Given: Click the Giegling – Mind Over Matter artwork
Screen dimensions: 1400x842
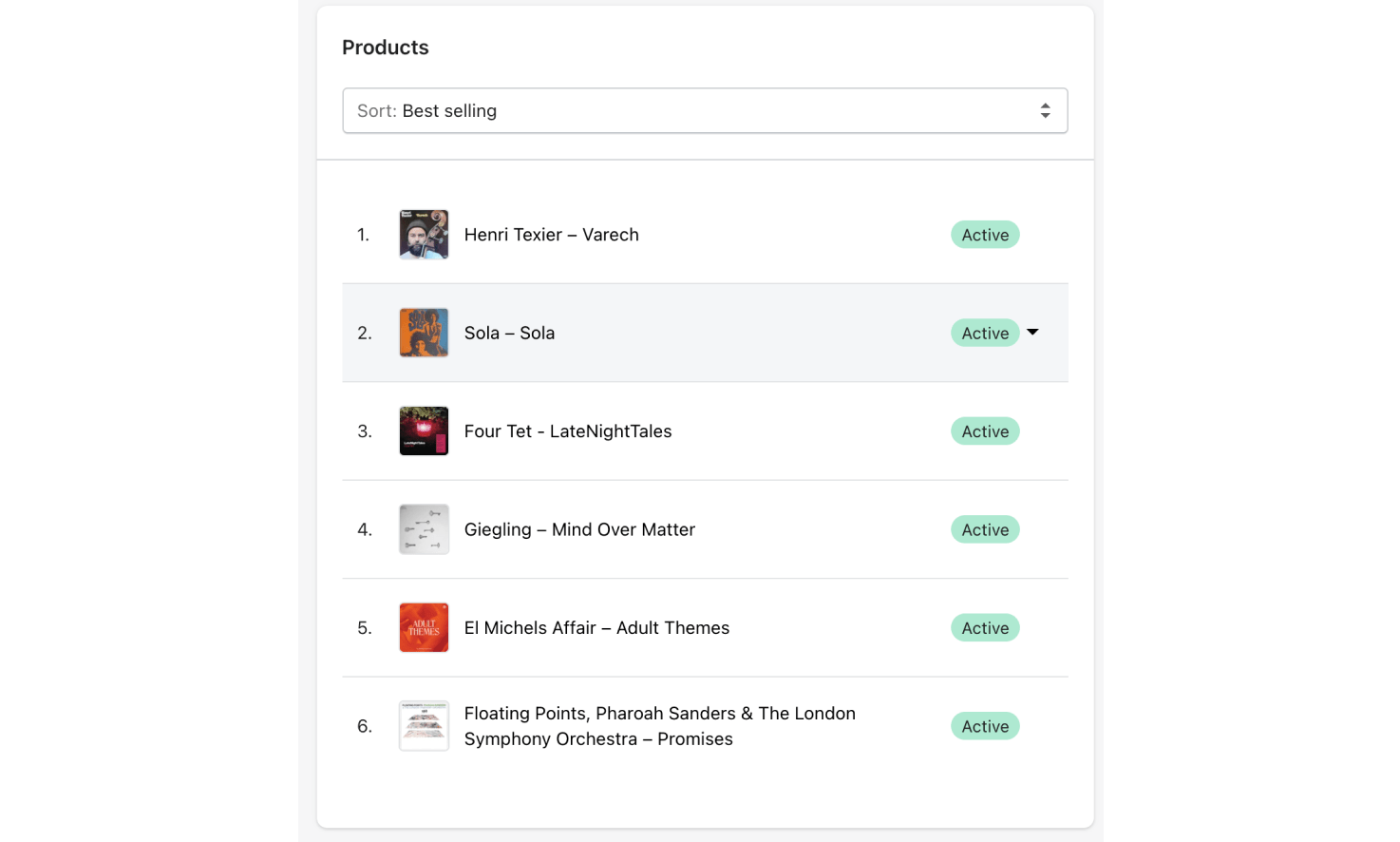Looking at the screenshot, I should (424, 529).
